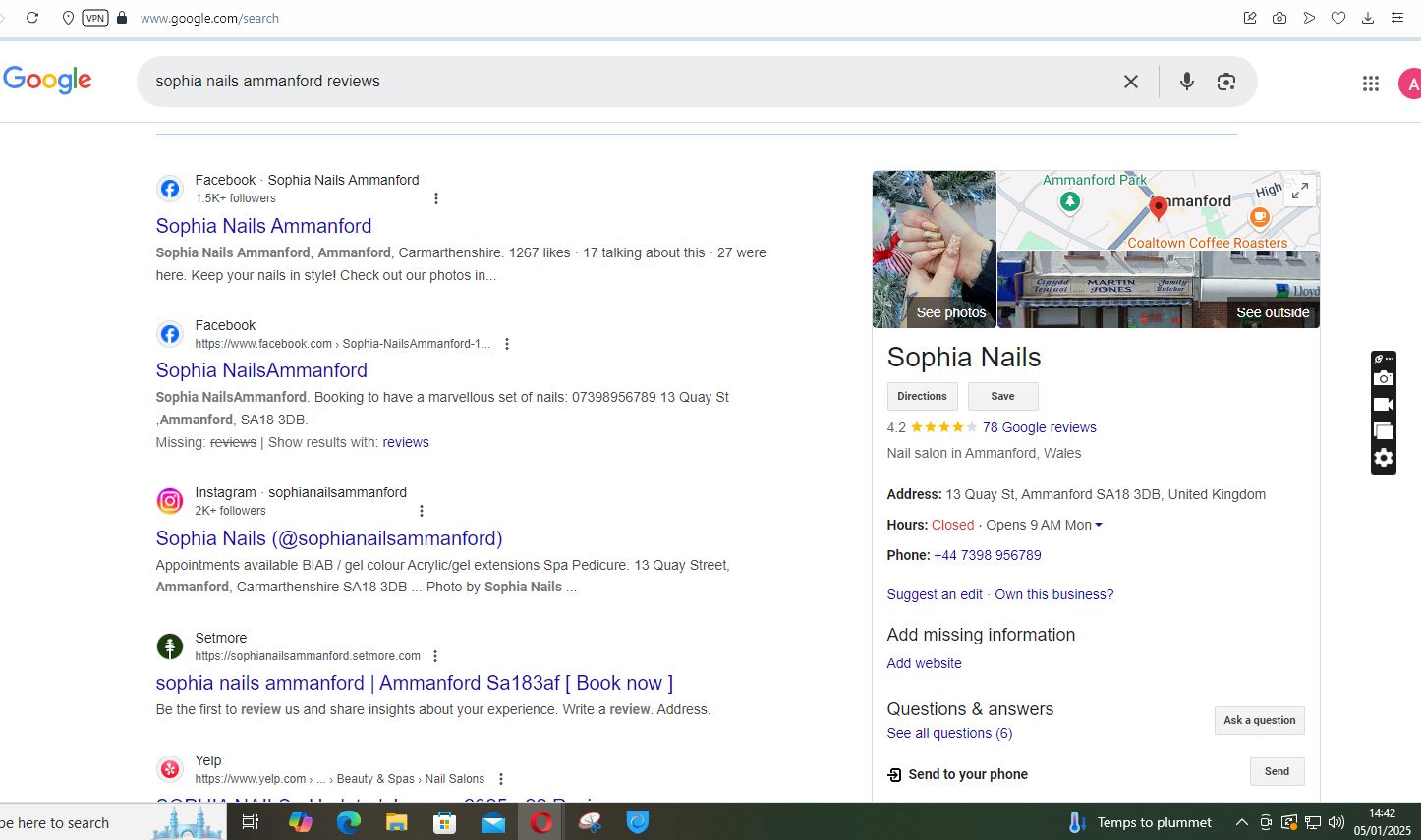Open Microsoft Store from the taskbar
1421x840 pixels.
(444, 822)
